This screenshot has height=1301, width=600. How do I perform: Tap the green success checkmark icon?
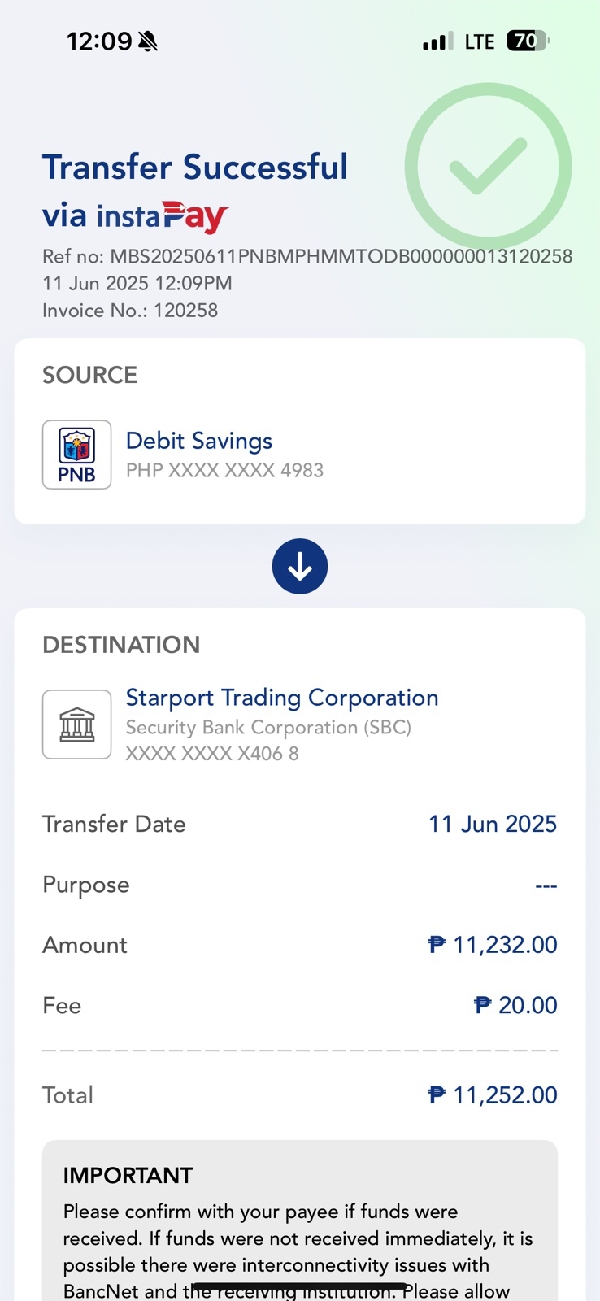pyautogui.click(x=488, y=166)
